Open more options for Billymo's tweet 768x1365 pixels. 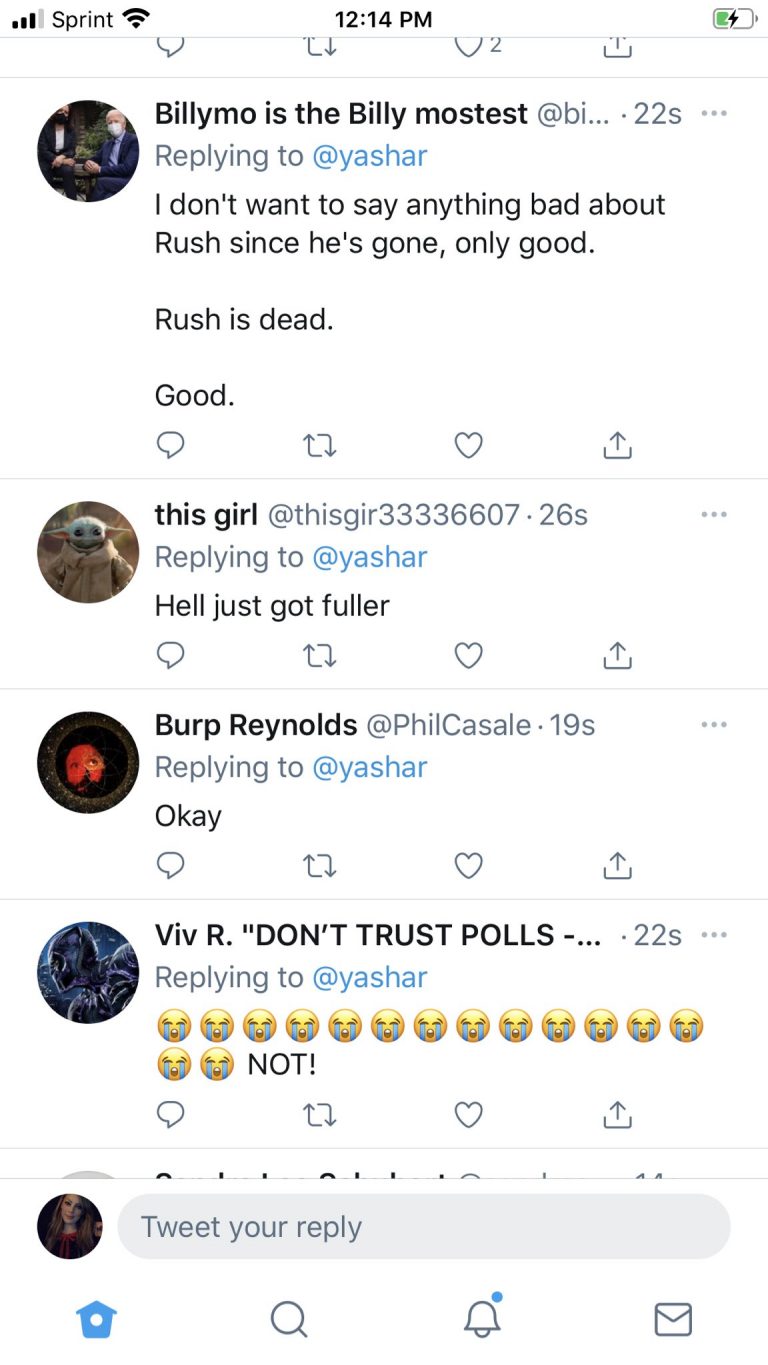[x=713, y=114]
